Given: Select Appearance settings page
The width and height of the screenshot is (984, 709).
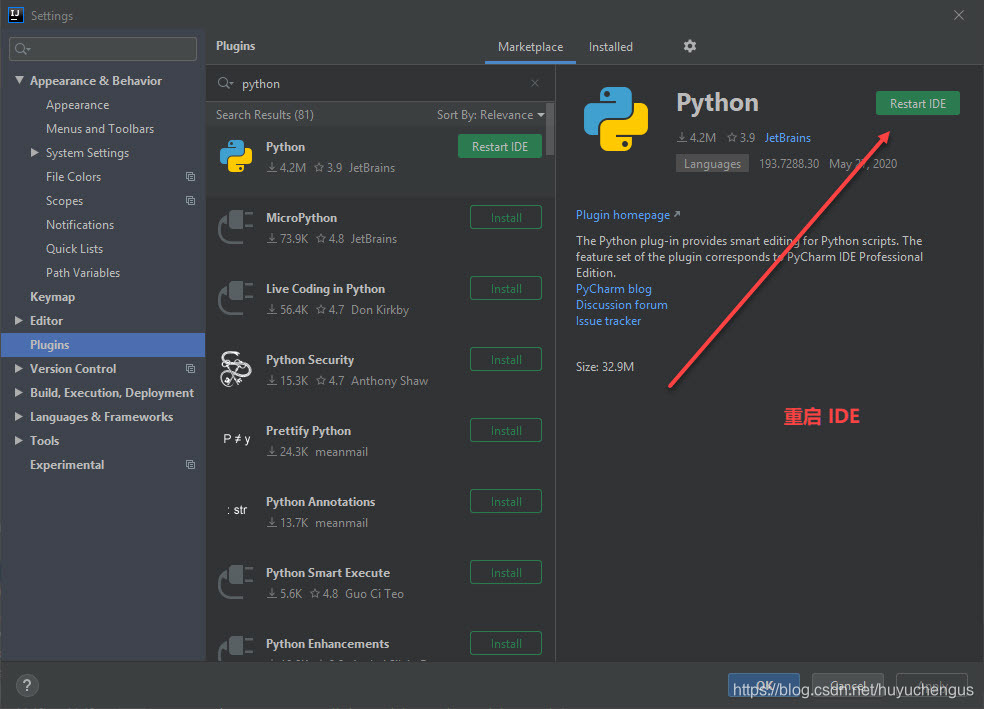Looking at the screenshot, I should [77, 105].
